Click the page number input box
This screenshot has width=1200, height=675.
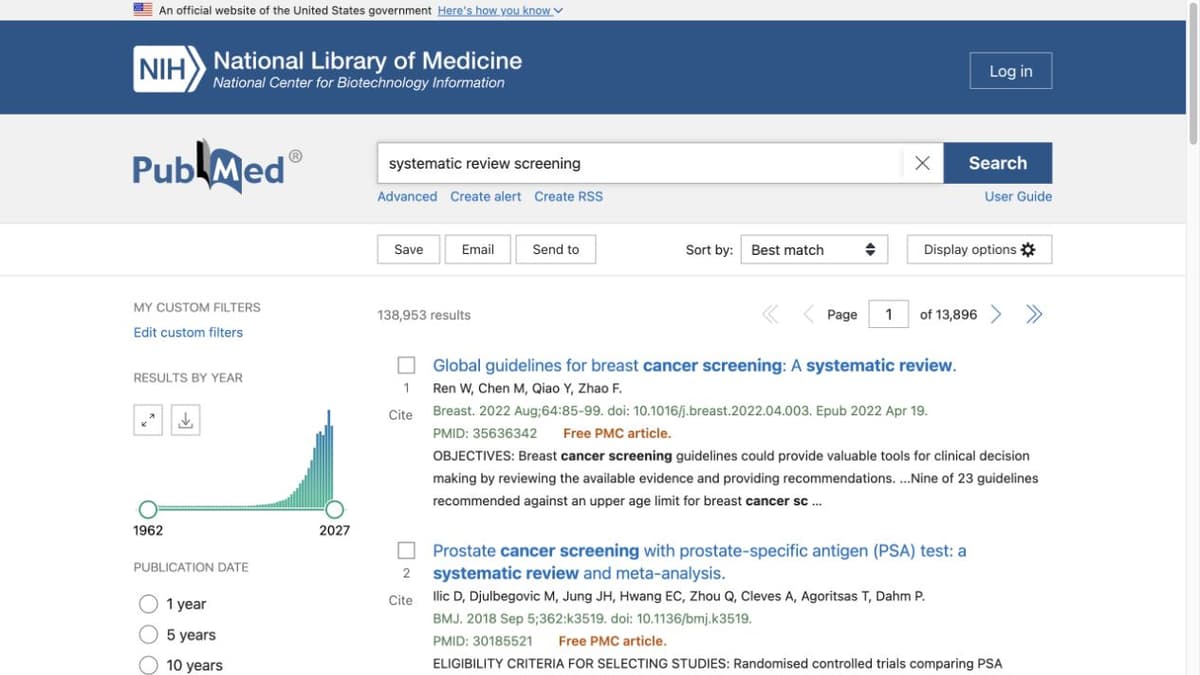click(x=888, y=315)
